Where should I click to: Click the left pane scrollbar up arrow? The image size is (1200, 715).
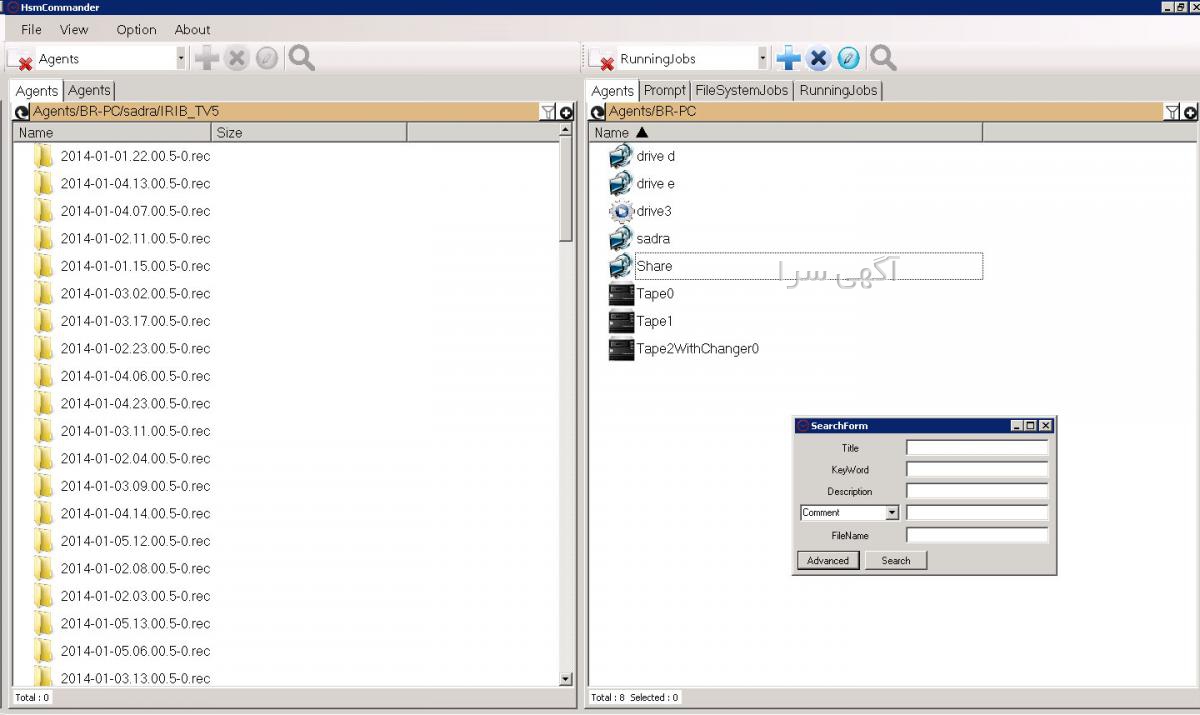coord(566,131)
